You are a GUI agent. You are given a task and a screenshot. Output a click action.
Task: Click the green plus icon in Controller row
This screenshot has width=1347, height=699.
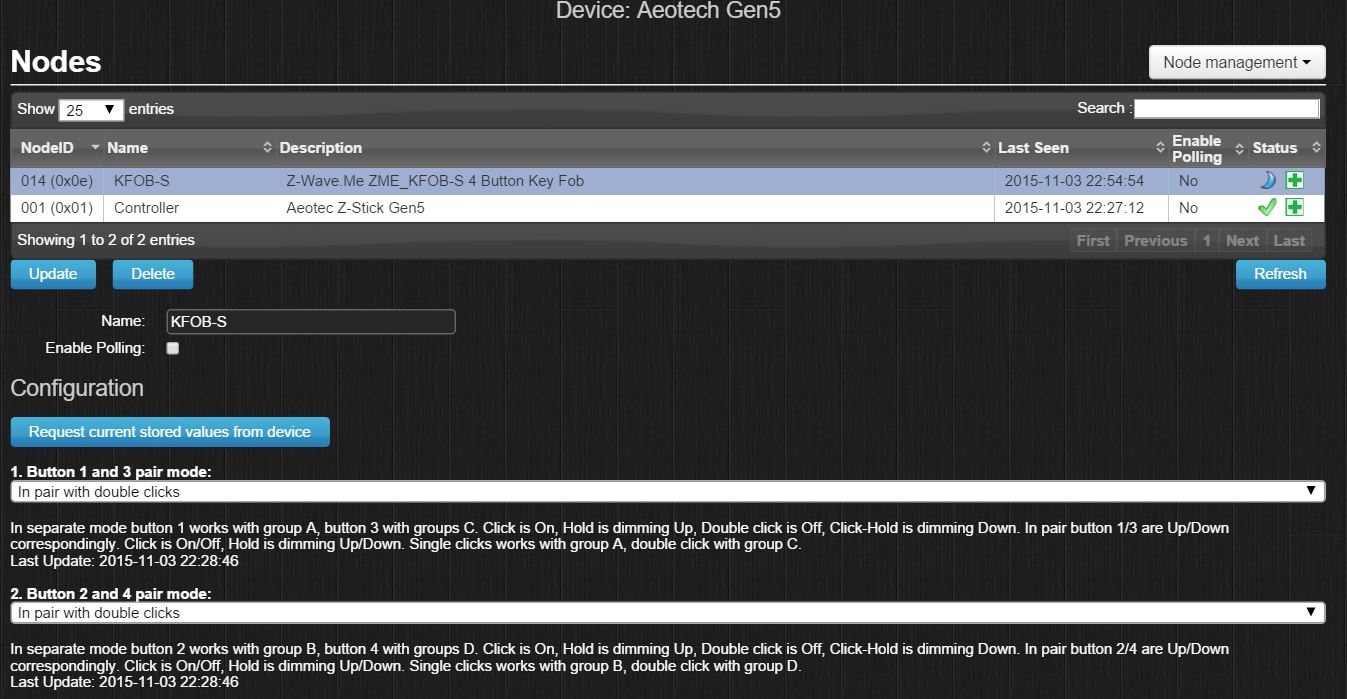pos(1294,208)
